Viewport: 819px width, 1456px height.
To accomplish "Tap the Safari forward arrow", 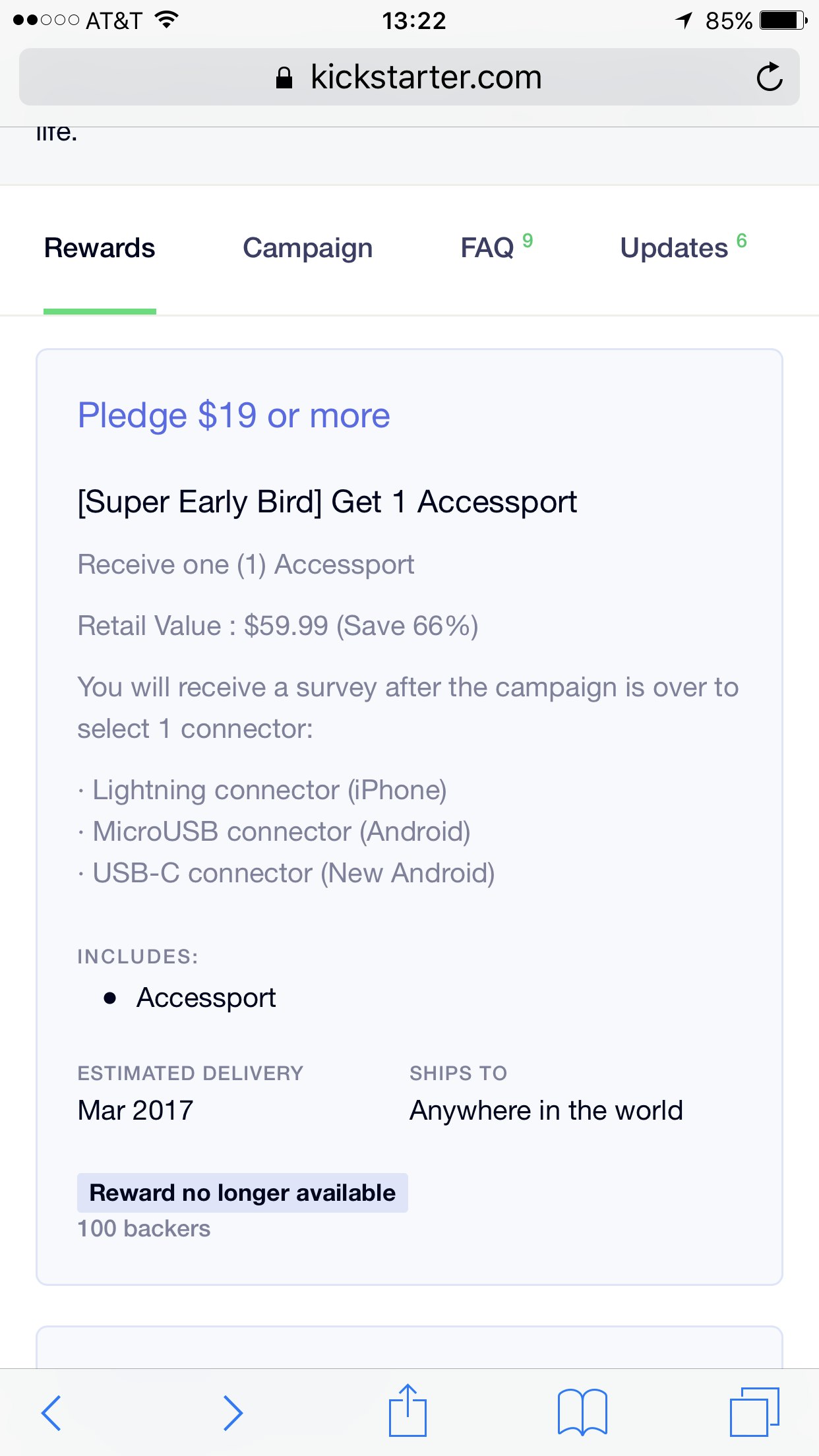I will tap(232, 1412).
